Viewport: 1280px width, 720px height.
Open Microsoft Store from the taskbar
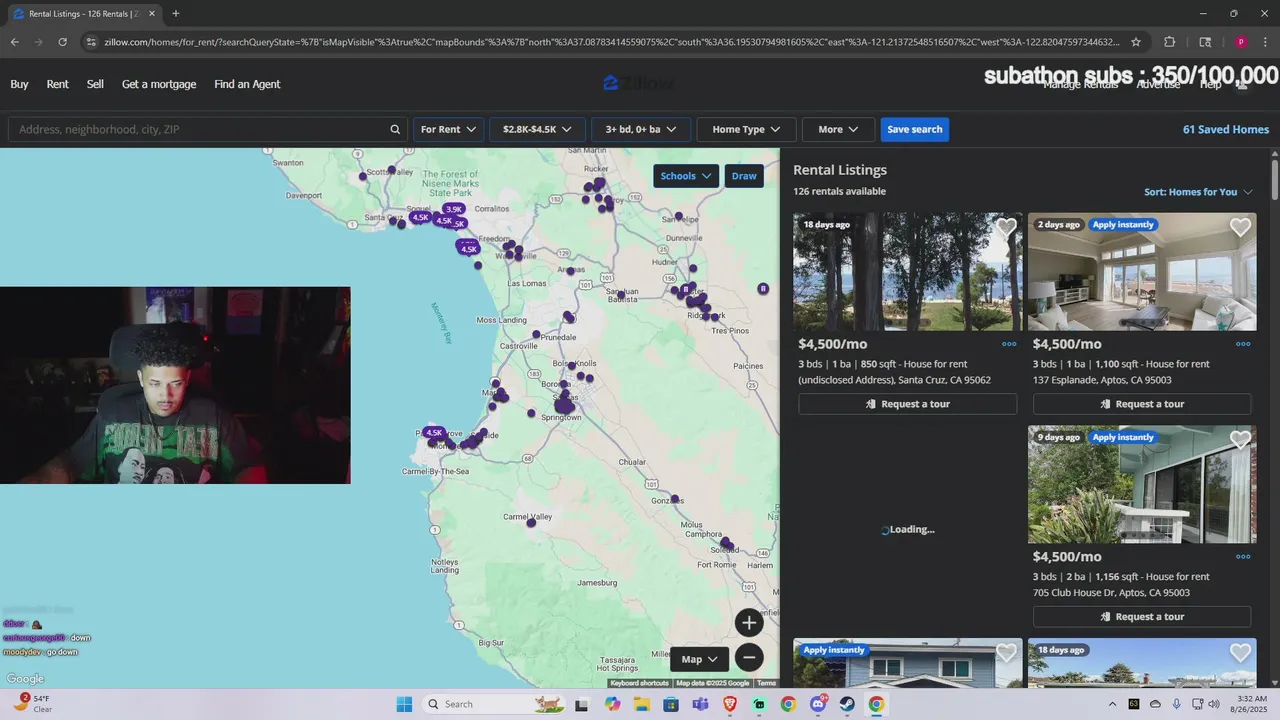point(671,704)
